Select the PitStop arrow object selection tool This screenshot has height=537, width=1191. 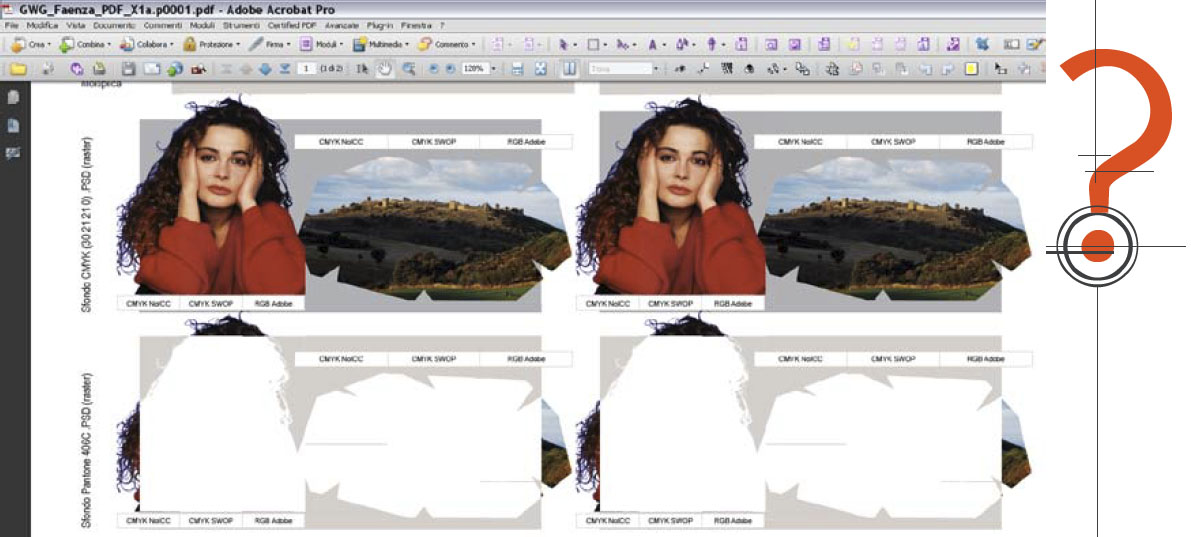tap(565, 45)
